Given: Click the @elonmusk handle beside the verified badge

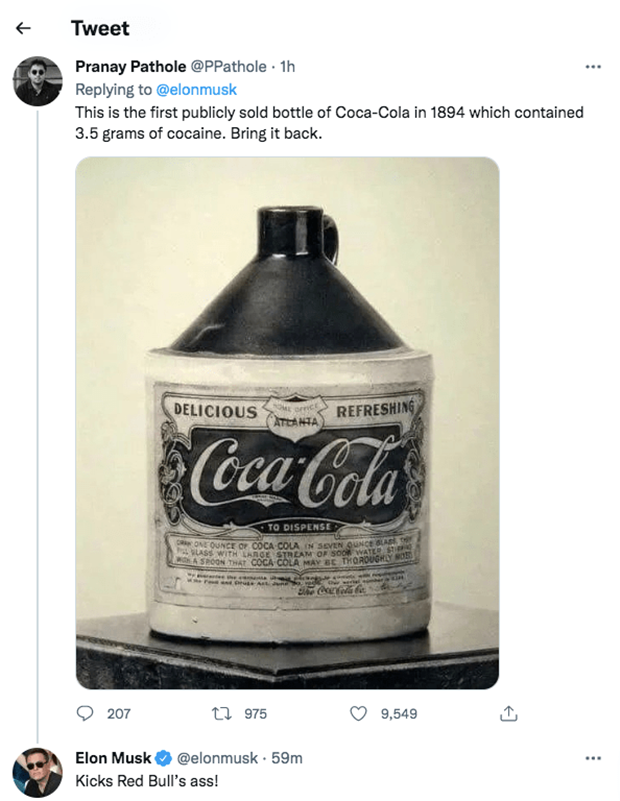Looking at the screenshot, I should [x=217, y=758].
